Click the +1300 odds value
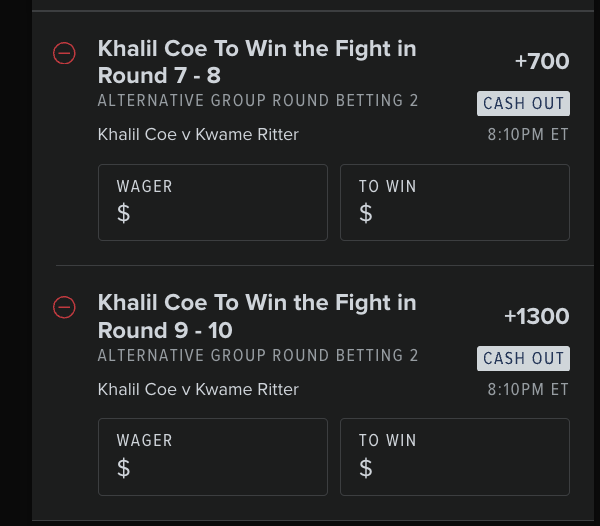Image resolution: width=600 pixels, height=526 pixels. 537,317
